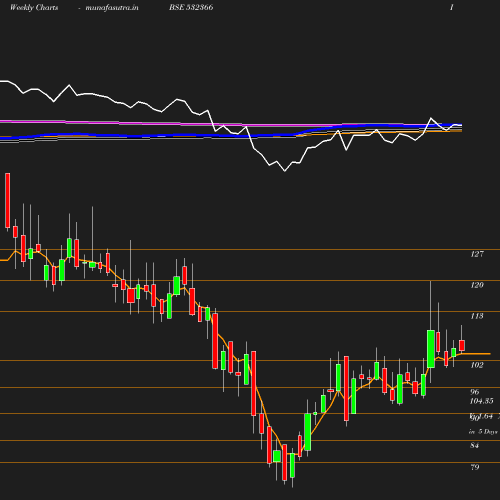Click the "BSE 532366" stock code label
This screenshot has height=500, width=500.
pos(191,7)
